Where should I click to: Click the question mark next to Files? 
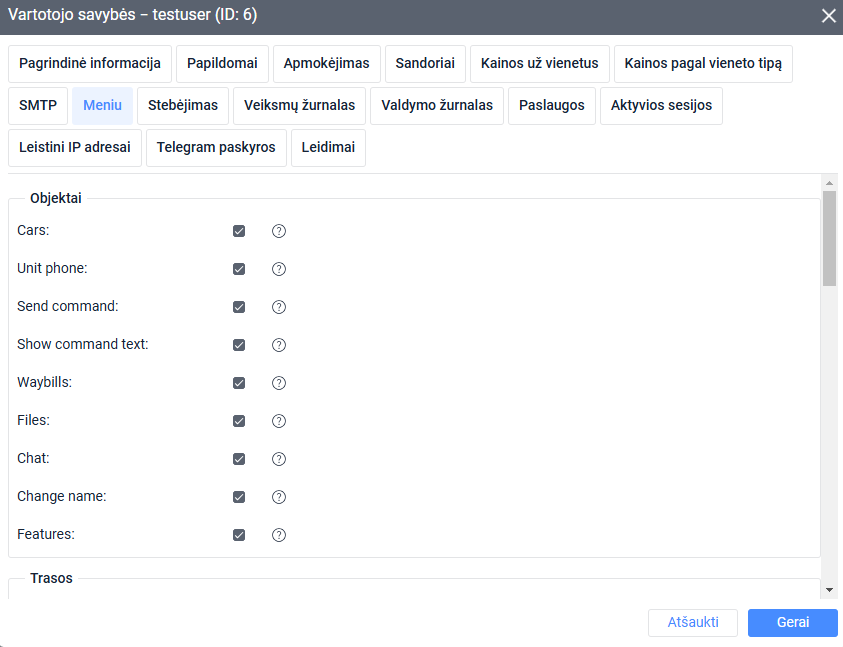point(279,421)
